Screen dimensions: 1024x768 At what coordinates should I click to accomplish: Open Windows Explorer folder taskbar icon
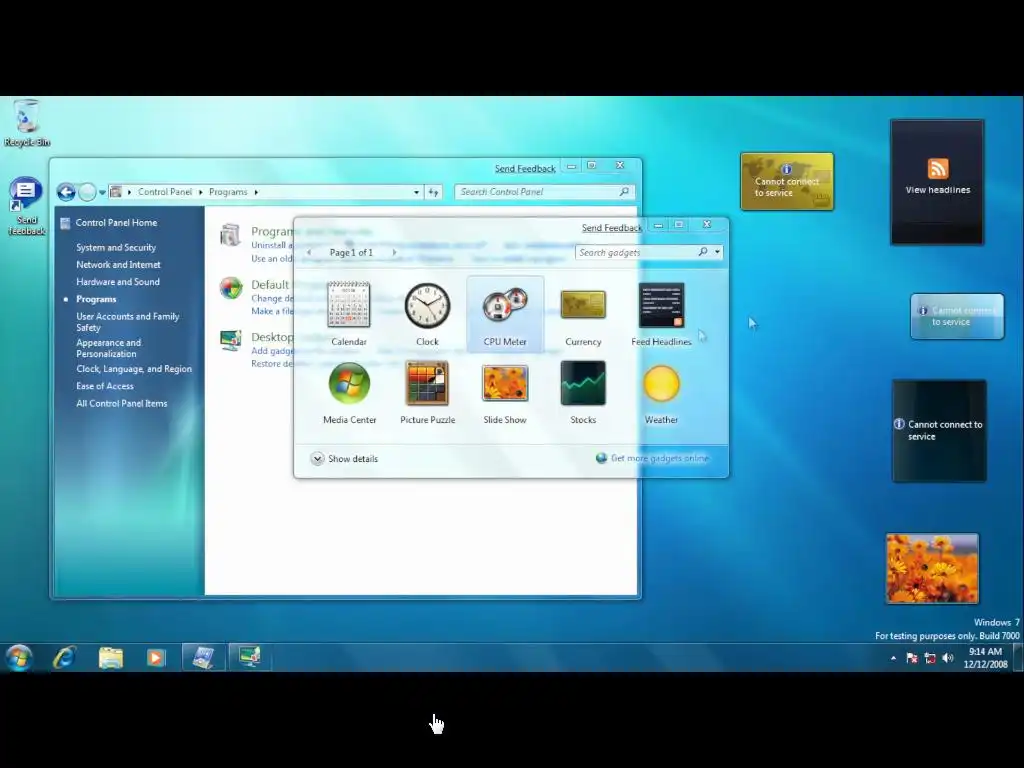pyautogui.click(x=110, y=657)
